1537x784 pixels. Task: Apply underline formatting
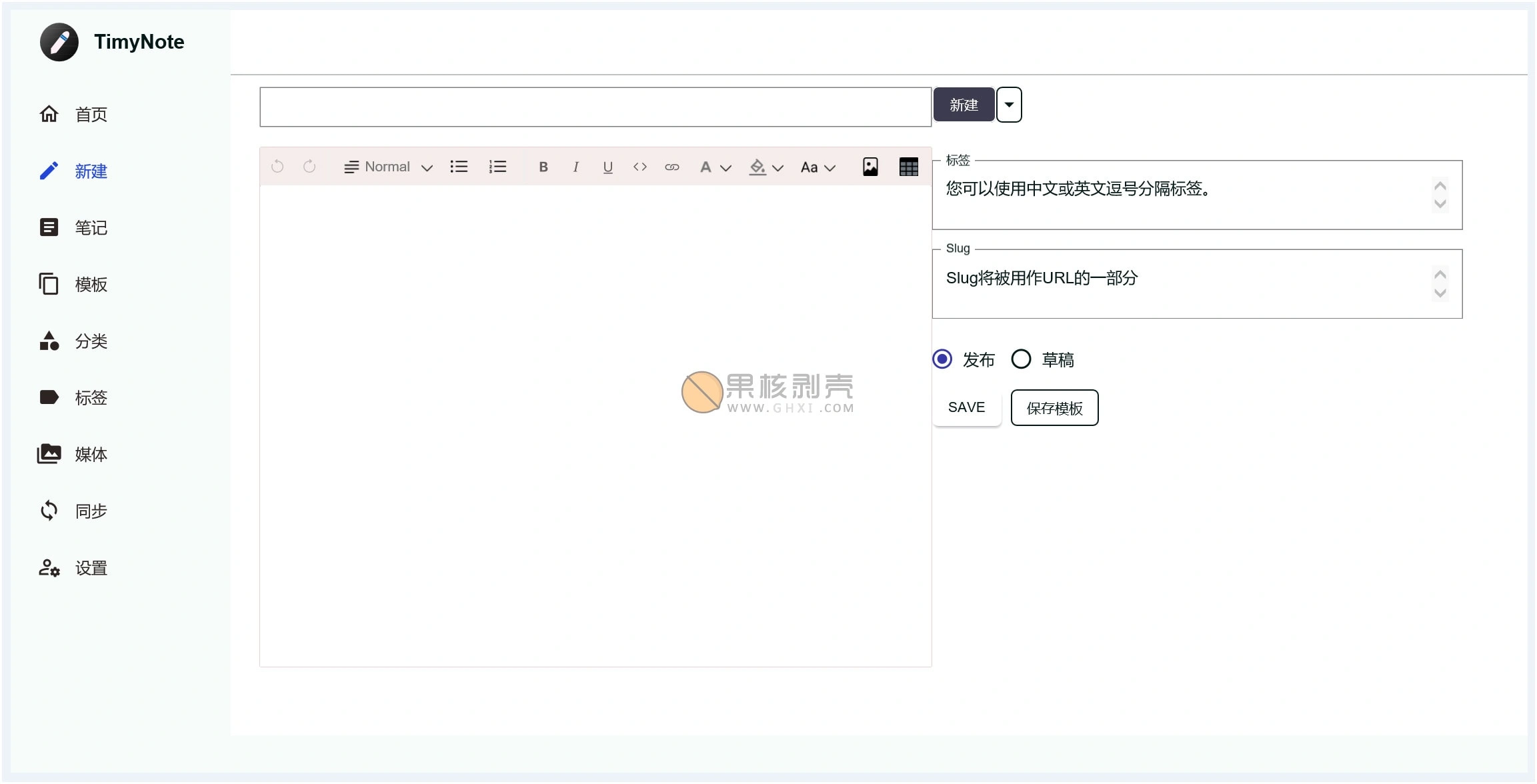click(607, 167)
